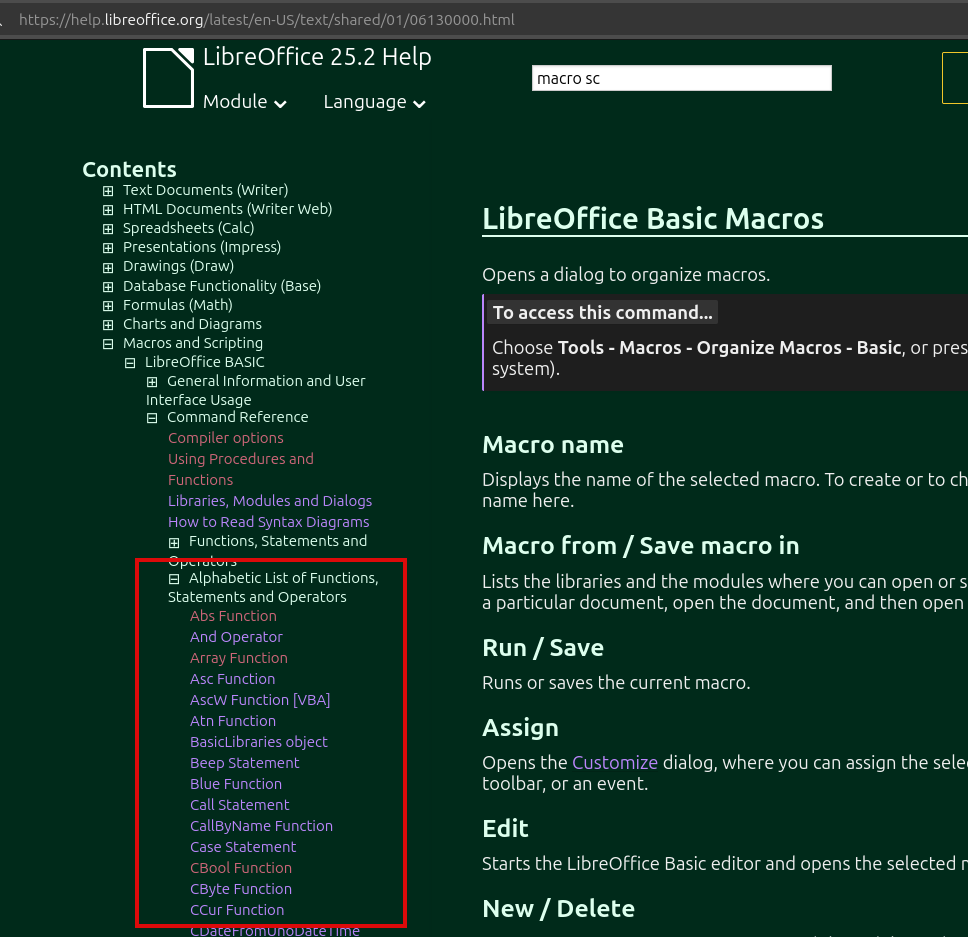
Task: Open the Case Statement help page
Action: click(x=243, y=847)
